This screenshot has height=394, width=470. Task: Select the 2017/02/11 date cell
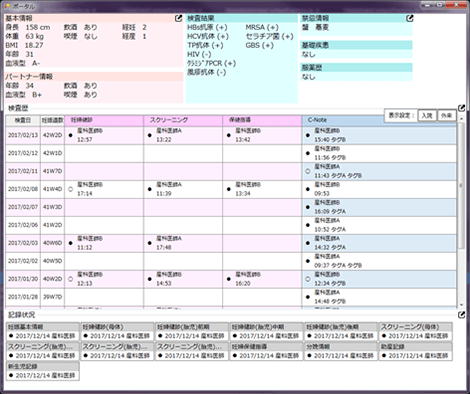point(23,171)
